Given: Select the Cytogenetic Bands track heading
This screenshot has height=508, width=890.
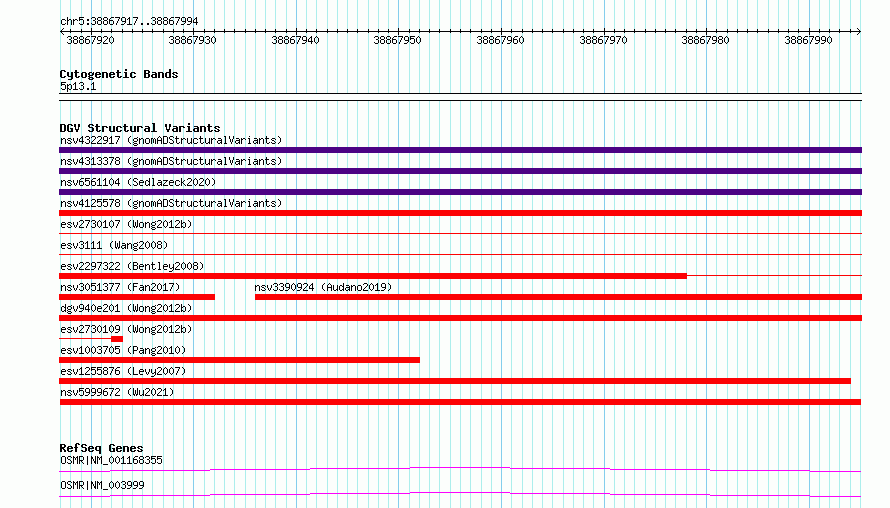Looking at the screenshot, I should (119, 74).
